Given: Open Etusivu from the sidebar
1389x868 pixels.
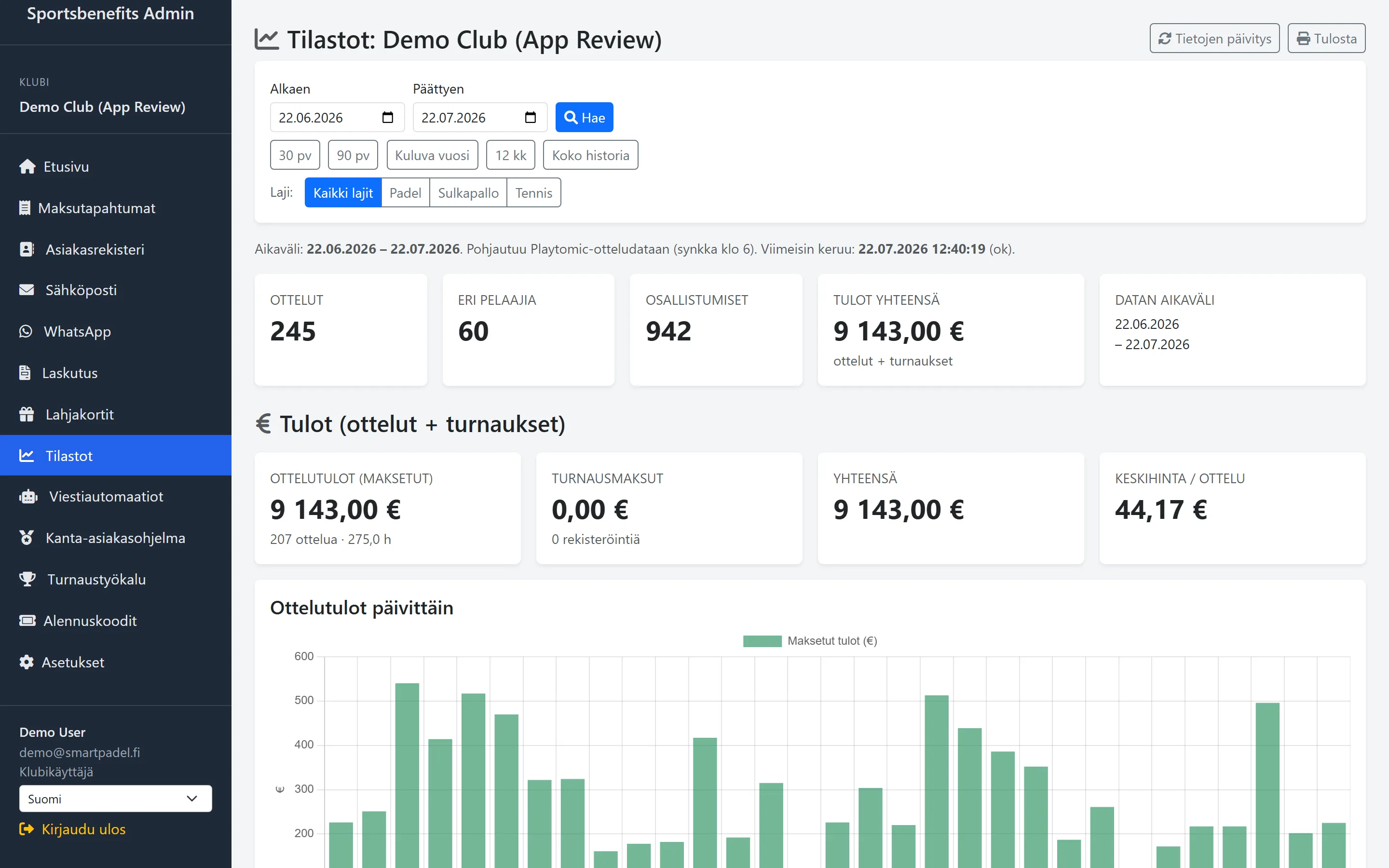Looking at the screenshot, I should 115,166.
